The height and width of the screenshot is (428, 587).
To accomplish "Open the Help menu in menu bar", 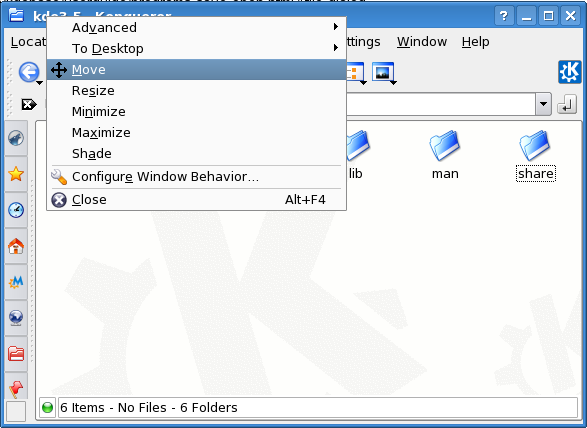I will pyautogui.click(x=475, y=42).
